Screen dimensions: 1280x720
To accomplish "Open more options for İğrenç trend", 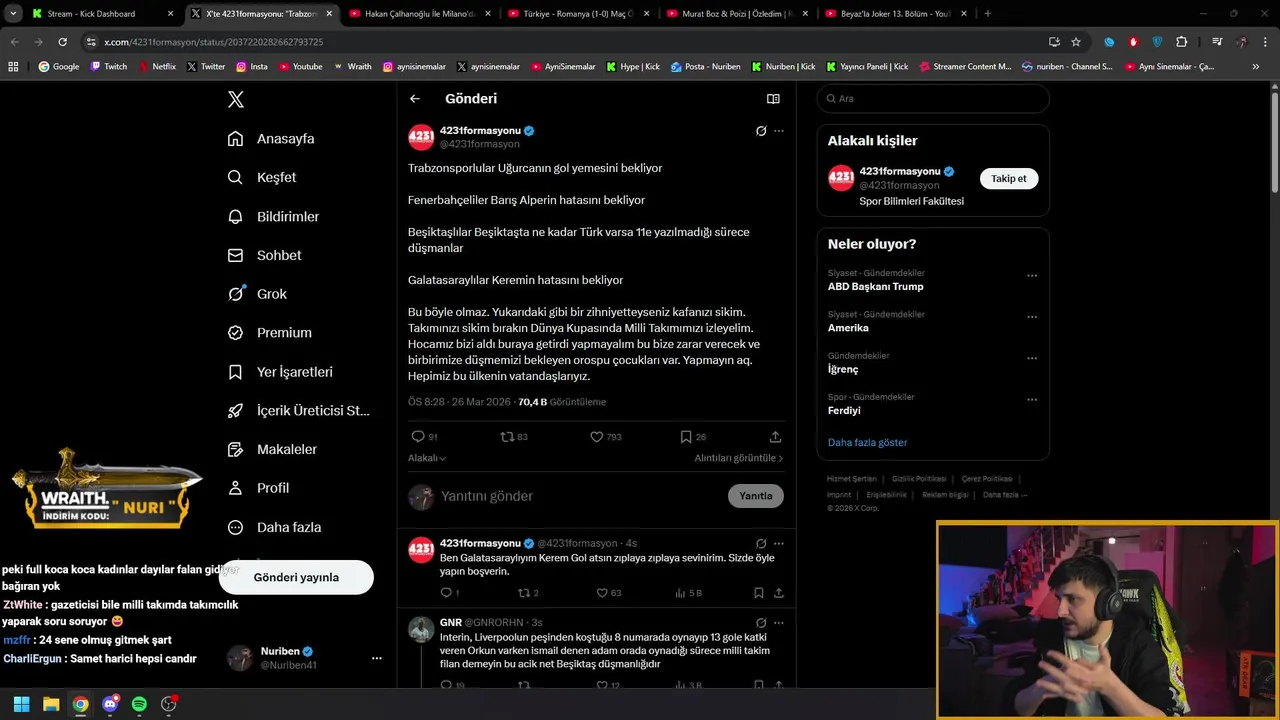I will (x=1032, y=358).
